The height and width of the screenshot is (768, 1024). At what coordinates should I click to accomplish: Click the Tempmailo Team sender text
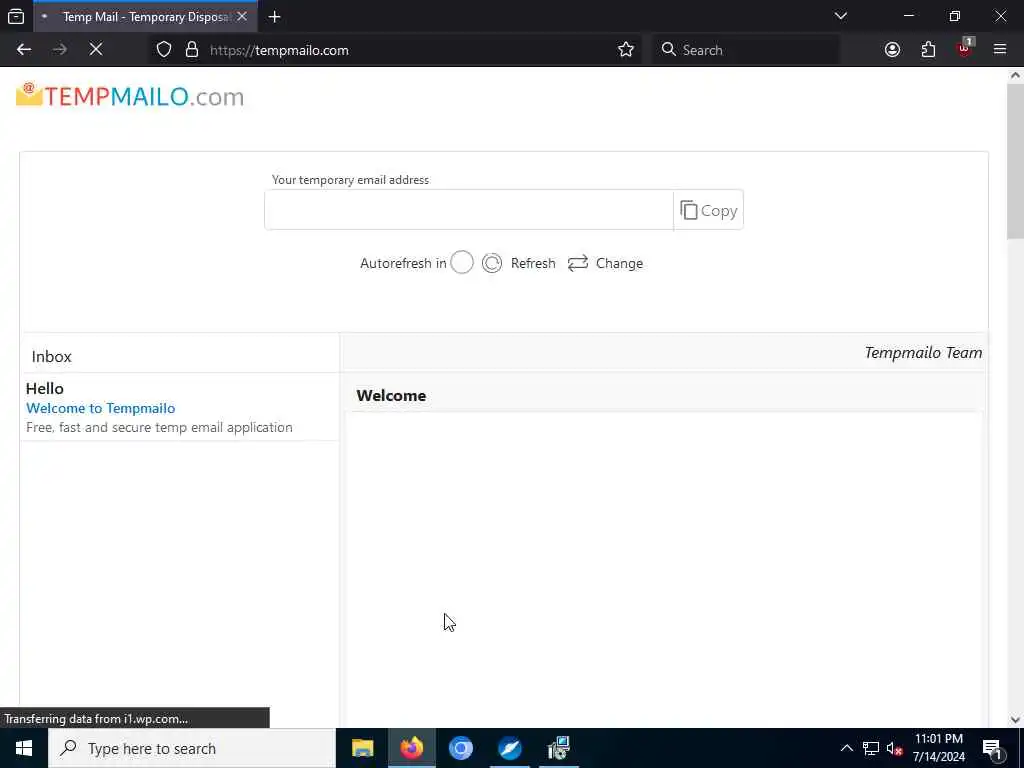pyautogui.click(x=923, y=353)
